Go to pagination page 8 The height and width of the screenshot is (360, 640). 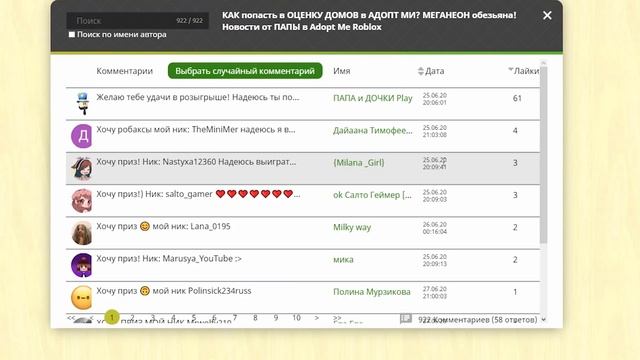click(255, 318)
